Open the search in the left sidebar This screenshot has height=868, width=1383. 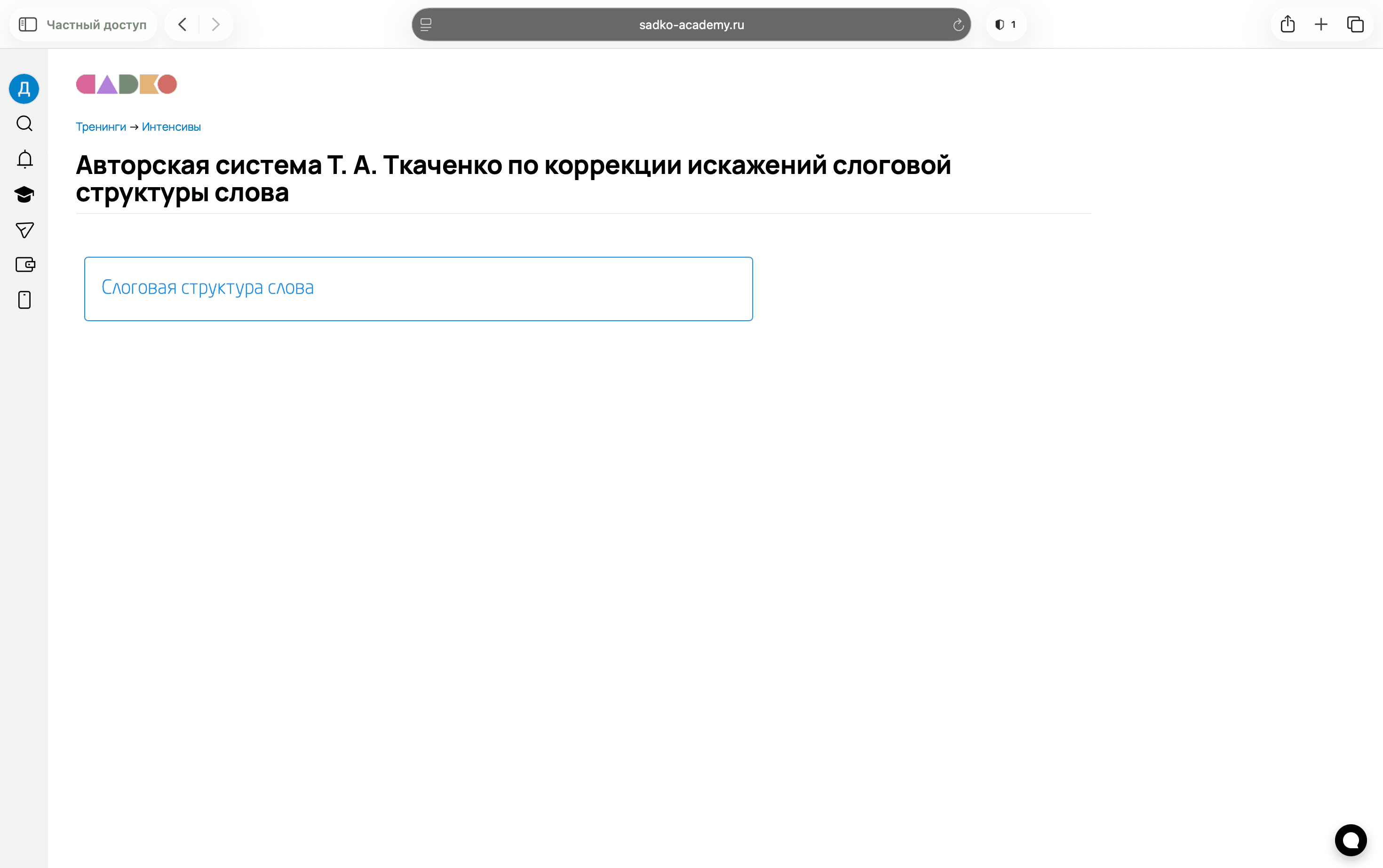point(24,124)
